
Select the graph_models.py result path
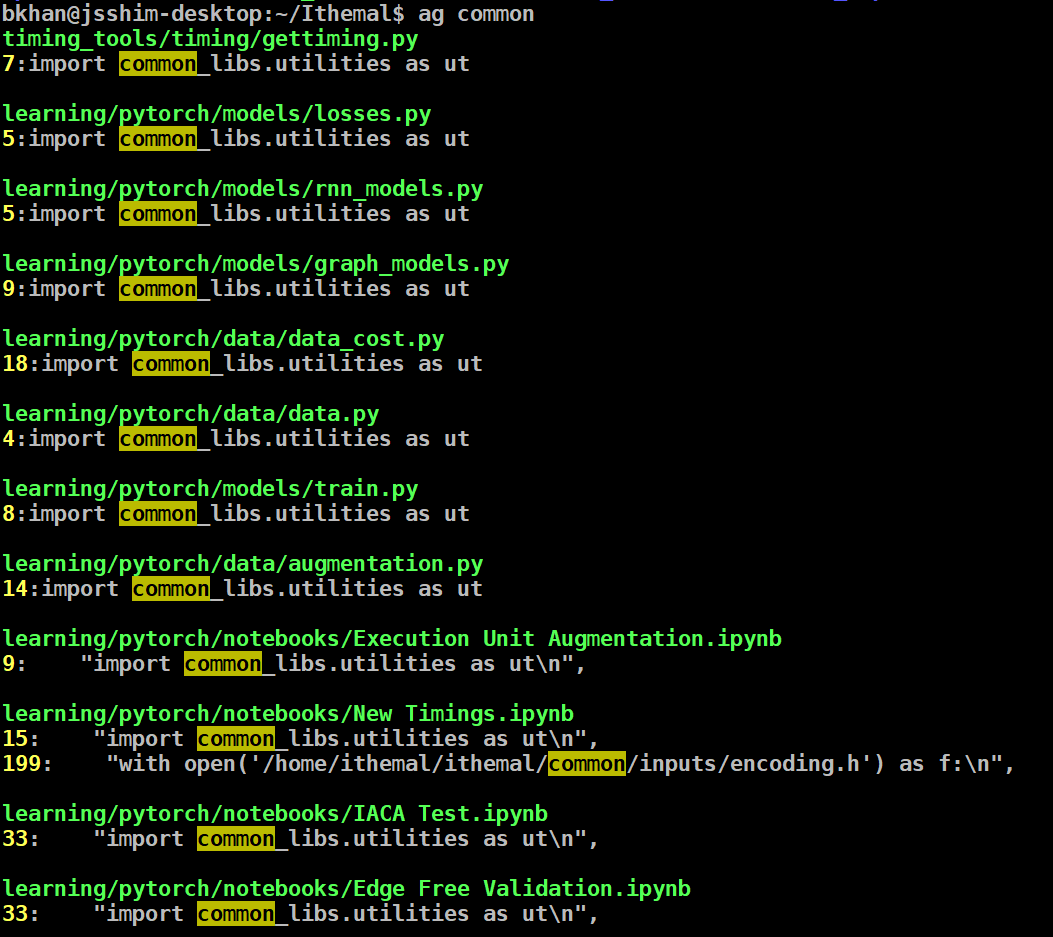coord(255,264)
